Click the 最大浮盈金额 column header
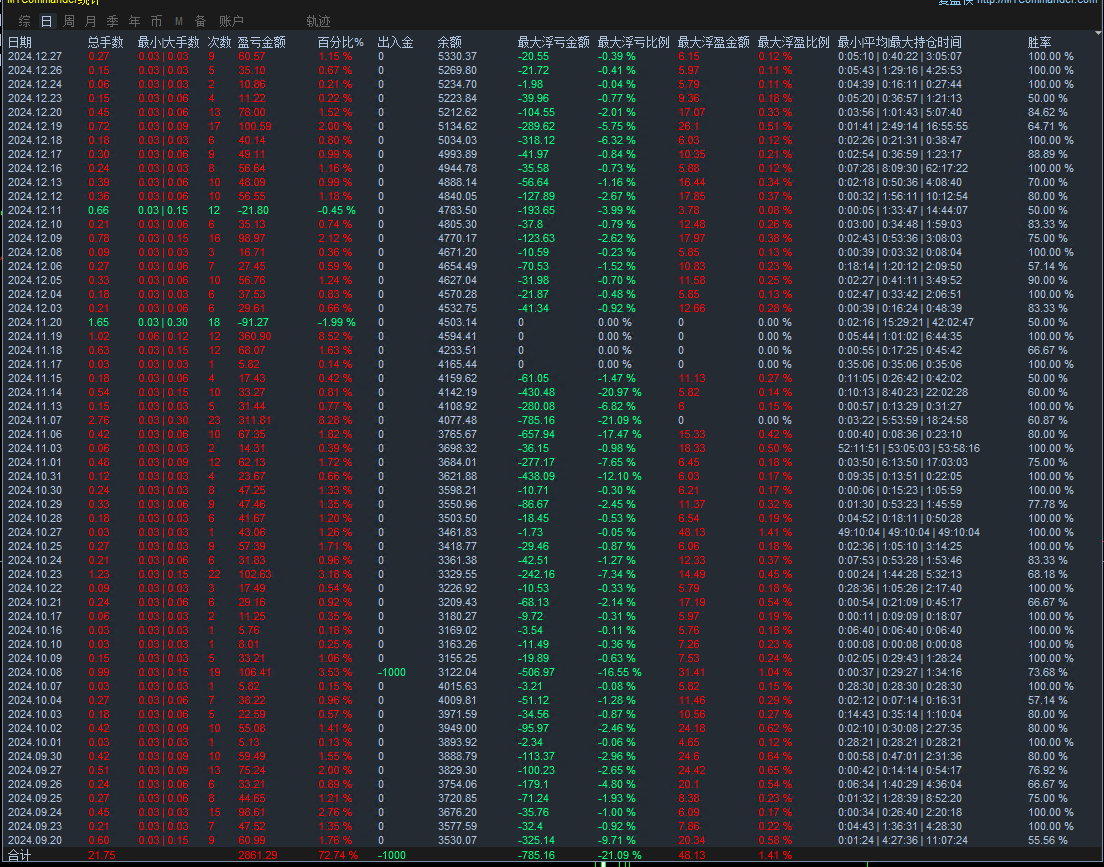 713,42
